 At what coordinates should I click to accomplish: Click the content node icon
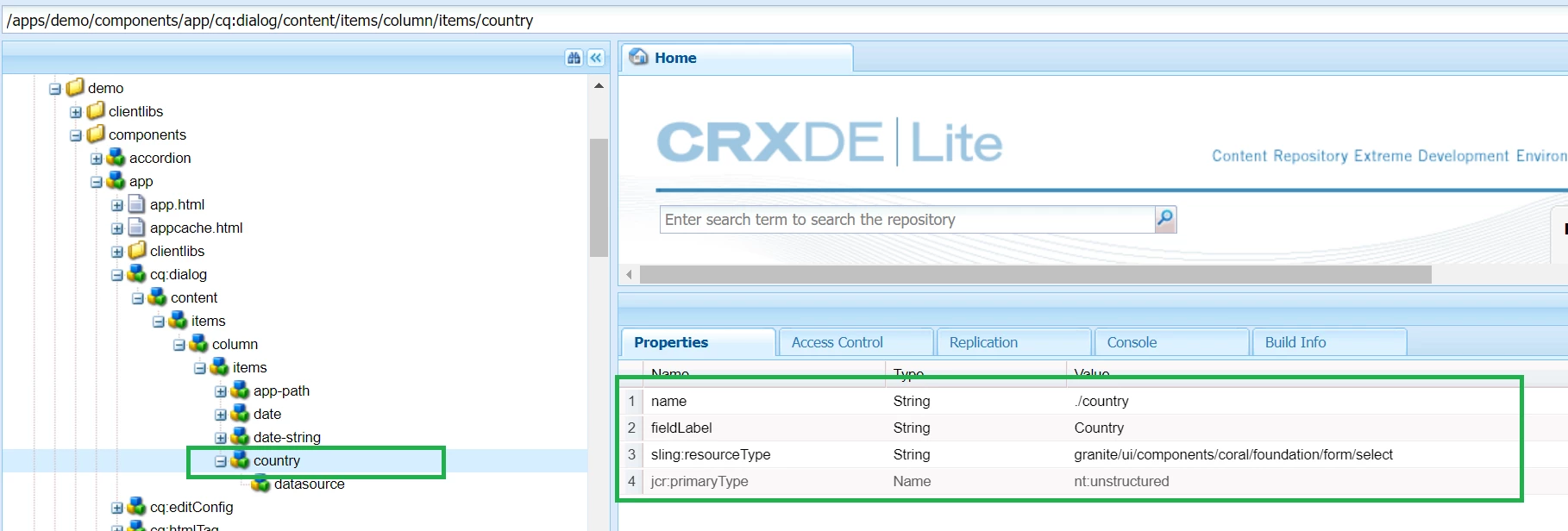pos(158,297)
